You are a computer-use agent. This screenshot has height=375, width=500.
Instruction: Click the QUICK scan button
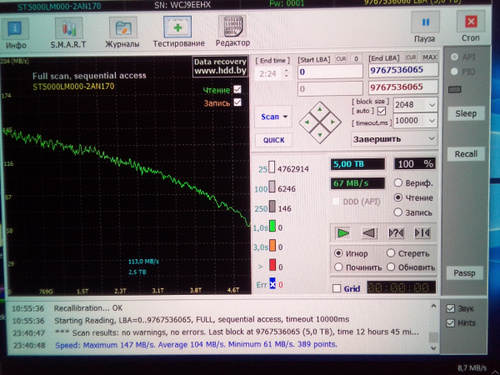[x=274, y=140]
